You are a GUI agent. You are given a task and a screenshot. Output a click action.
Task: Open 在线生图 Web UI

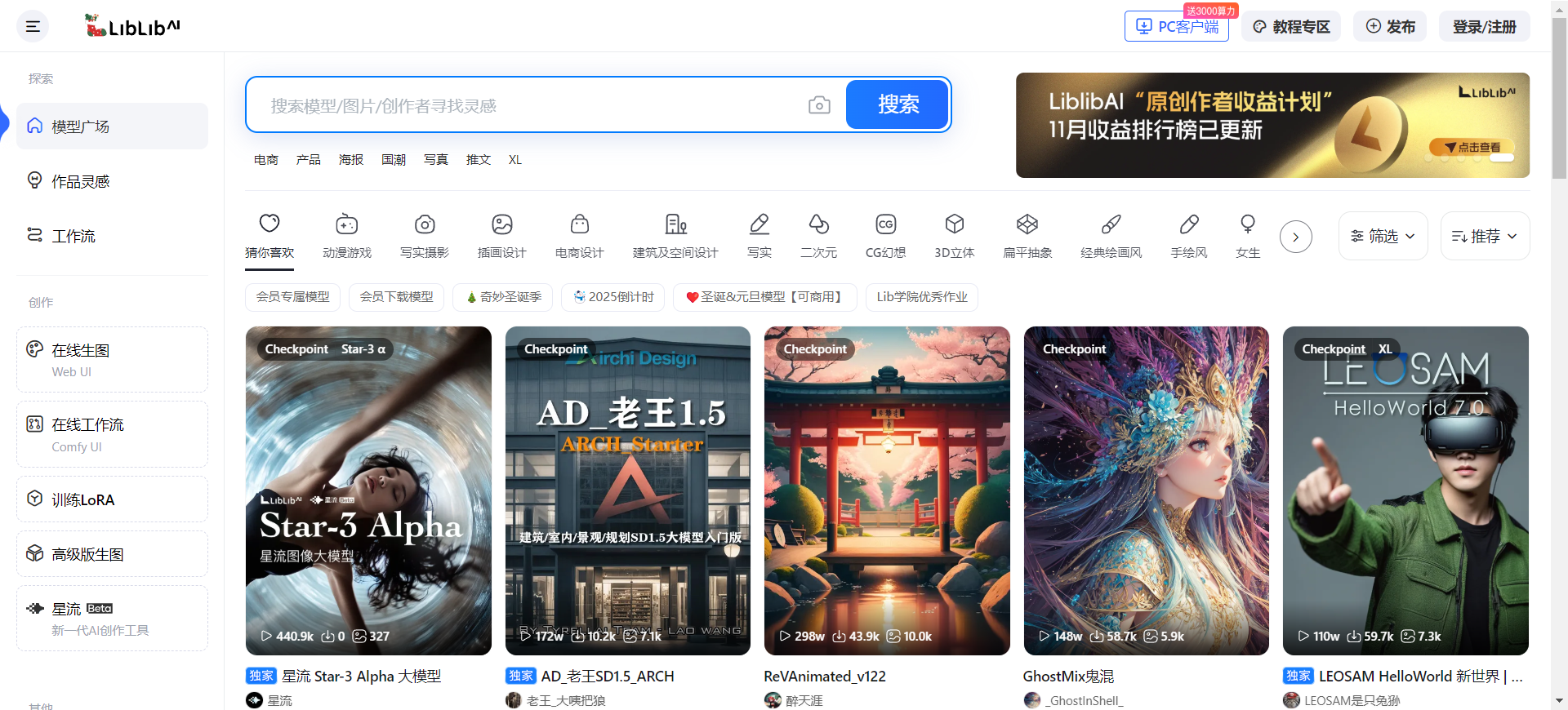point(112,360)
